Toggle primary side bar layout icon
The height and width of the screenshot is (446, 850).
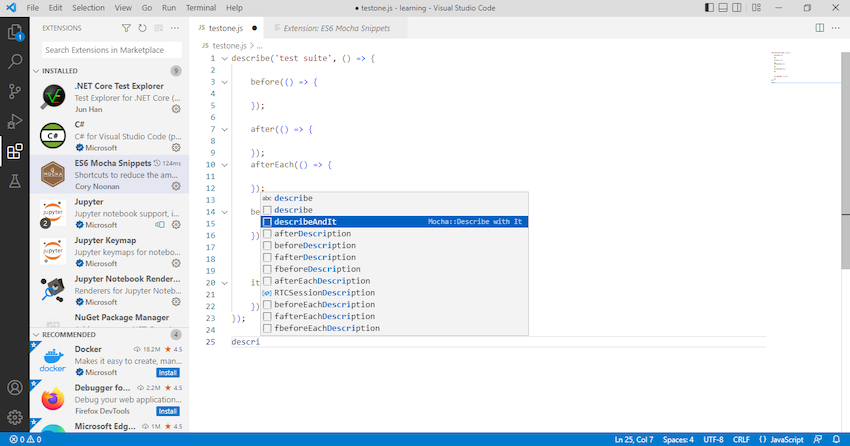pyautogui.click(x=709, y=8)
